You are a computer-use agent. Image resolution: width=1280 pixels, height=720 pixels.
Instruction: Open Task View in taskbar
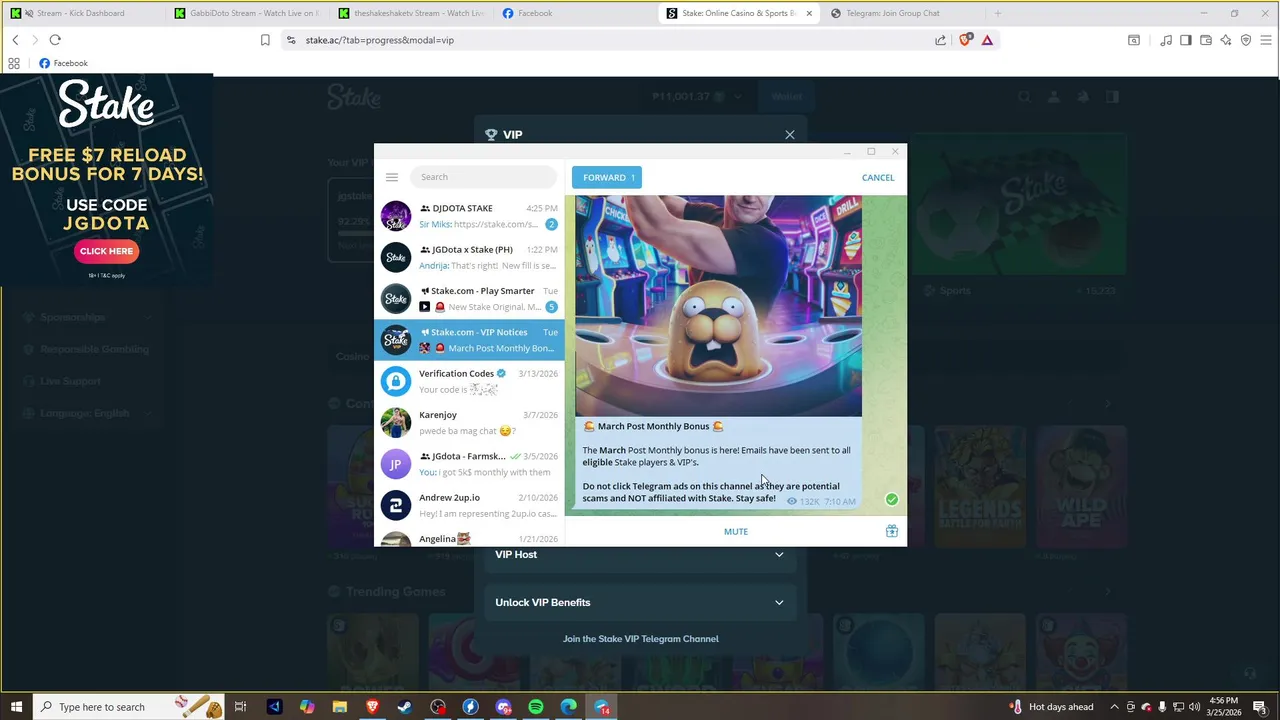click(240, 707)
